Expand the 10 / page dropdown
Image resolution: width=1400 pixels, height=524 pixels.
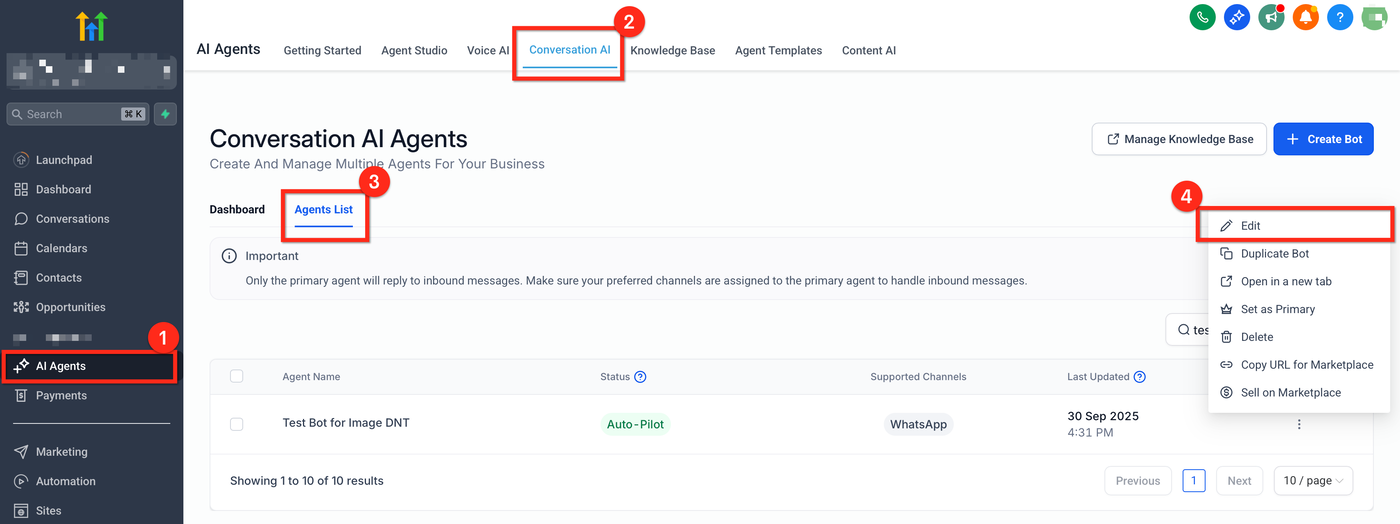pyautogui.click(x=1313, y=480)
